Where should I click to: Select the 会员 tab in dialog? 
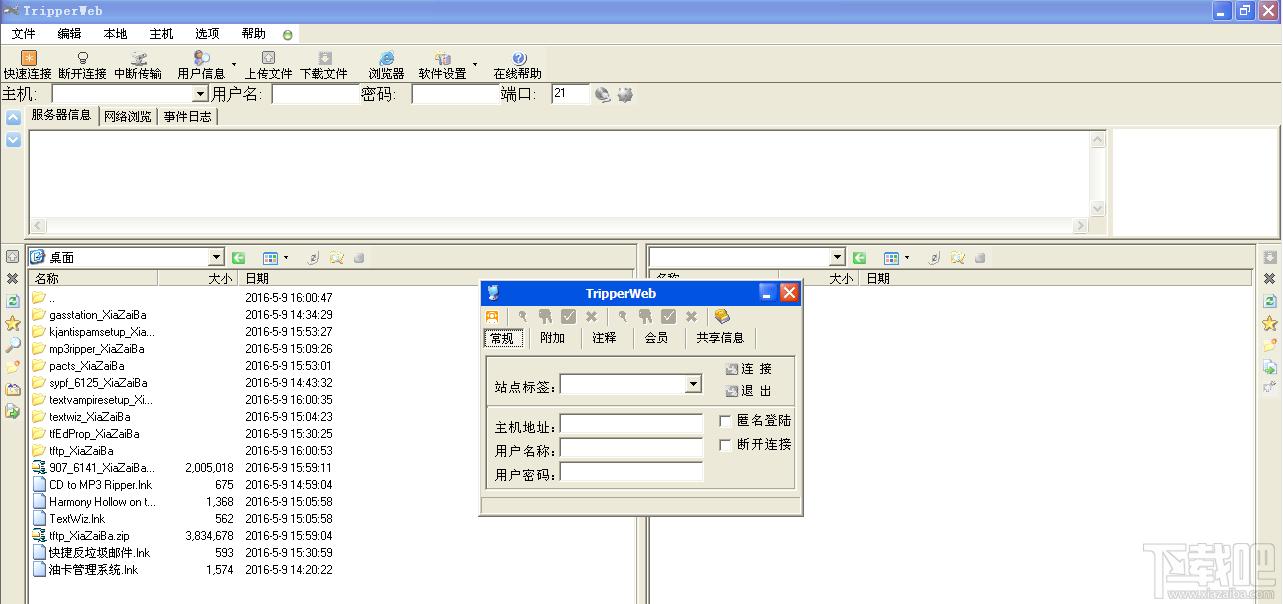[x=656, y=338]
